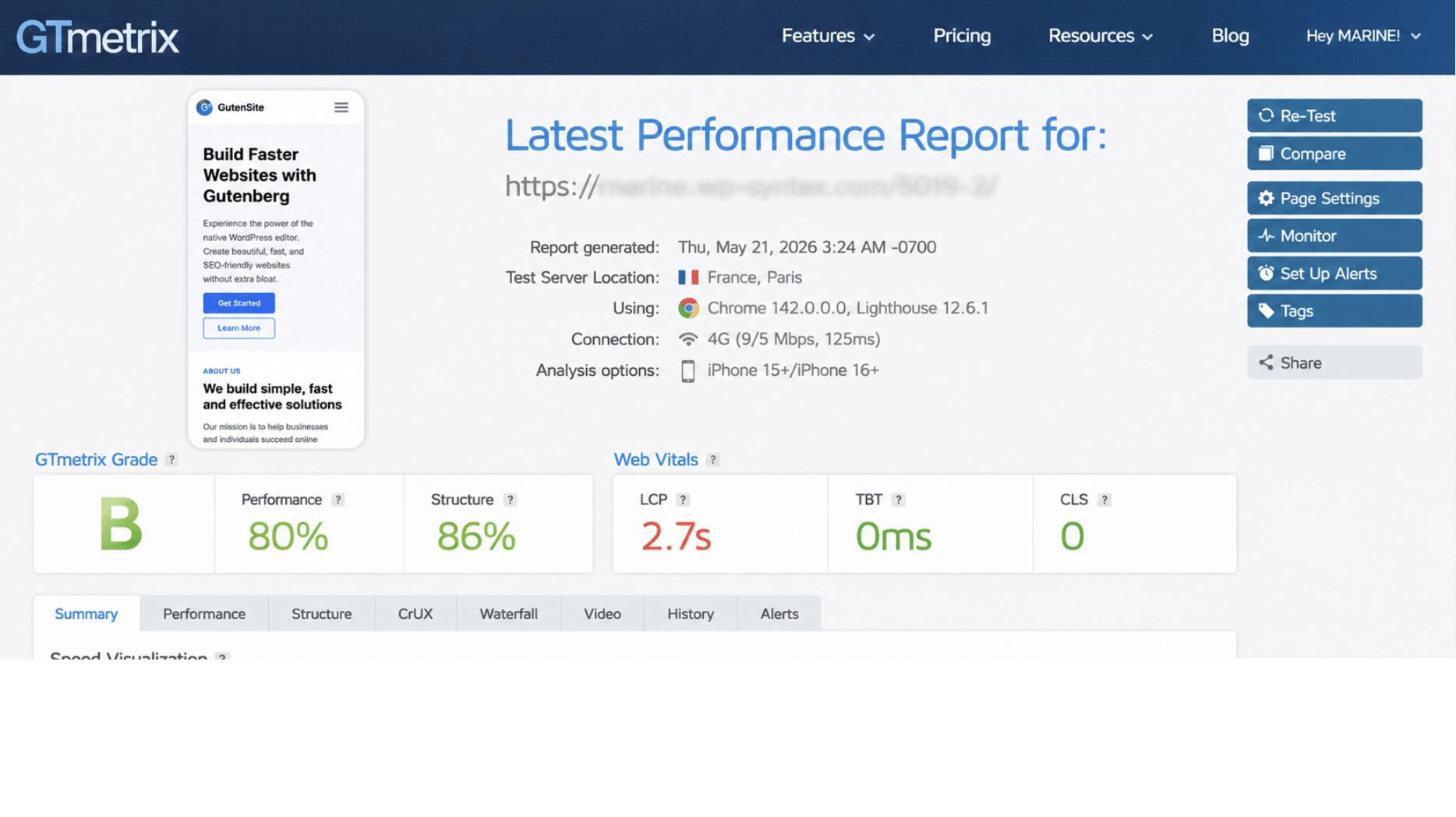Open the CrUX tab
1456x817 pixels.
point(415,614)
